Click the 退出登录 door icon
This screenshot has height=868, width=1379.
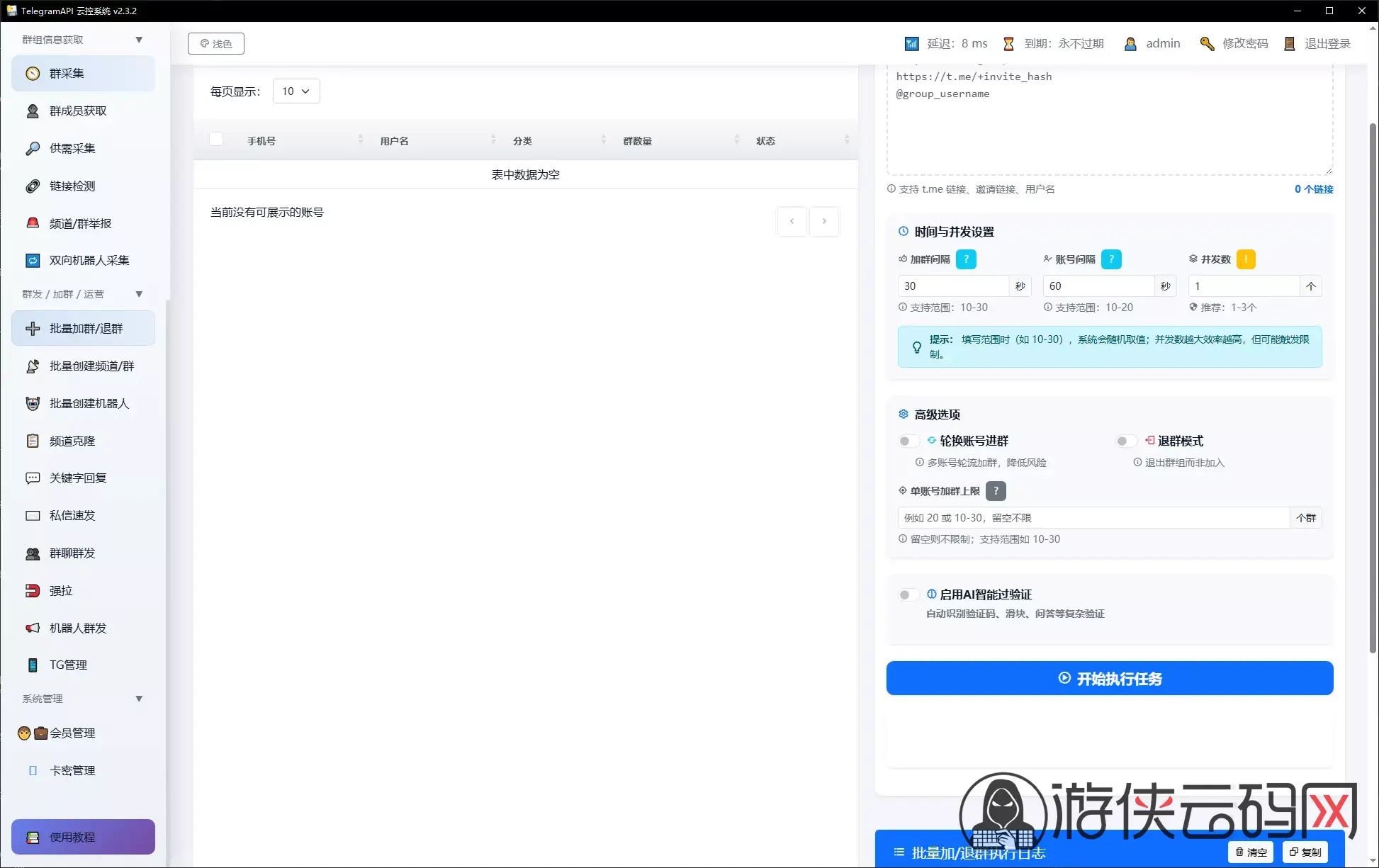(x=1290, y=44)
